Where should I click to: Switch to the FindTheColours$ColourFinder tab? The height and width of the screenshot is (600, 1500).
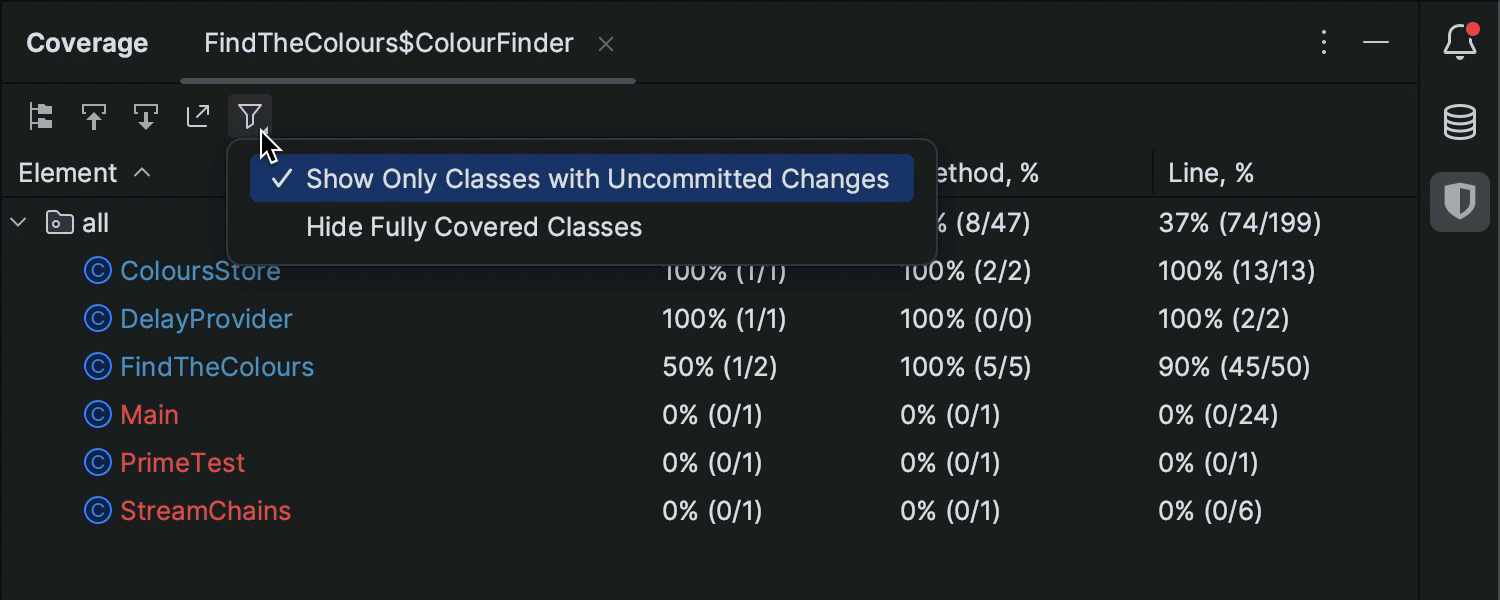coord(388,43)
